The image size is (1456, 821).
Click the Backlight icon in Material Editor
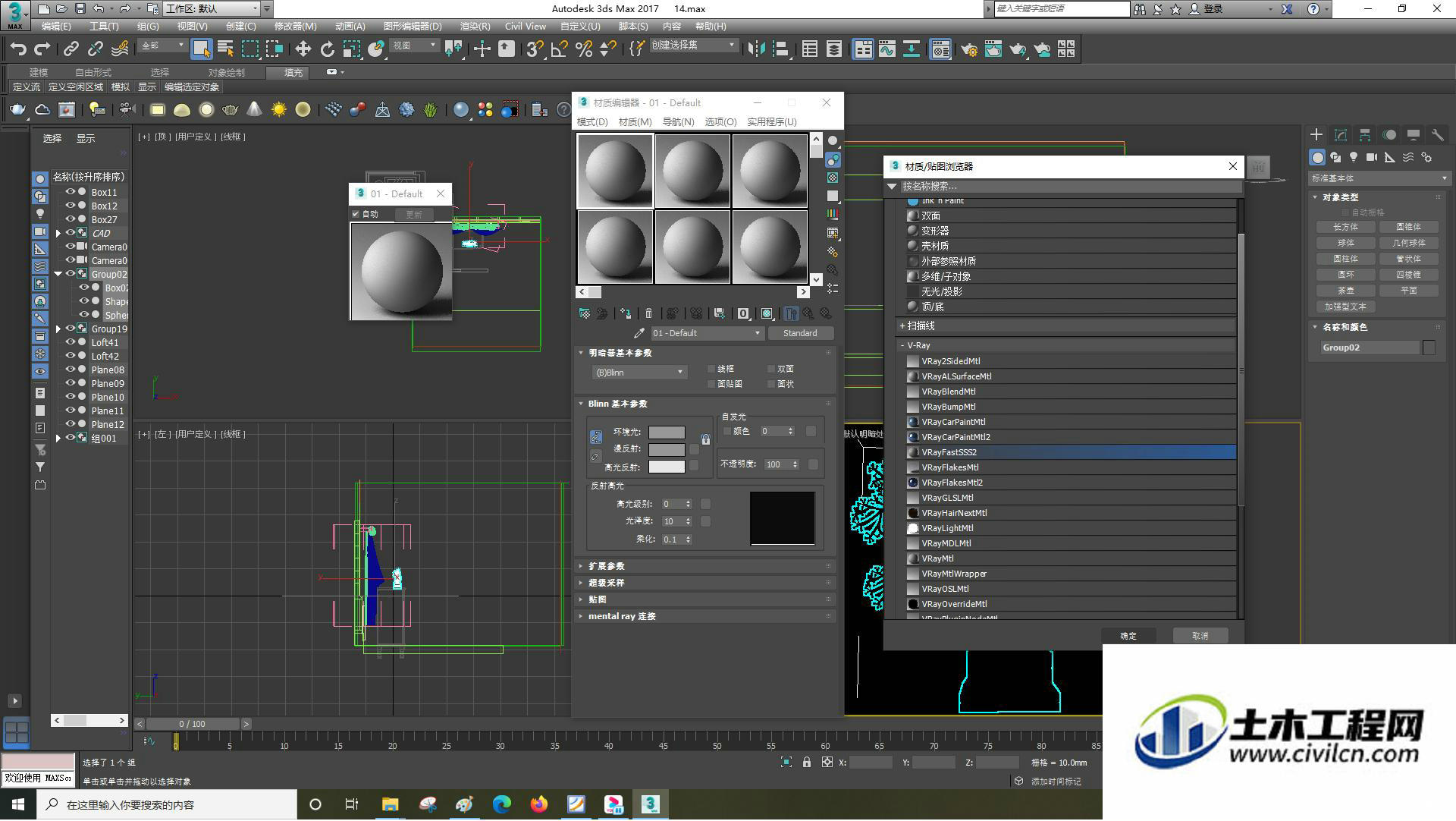pos(833,159)
